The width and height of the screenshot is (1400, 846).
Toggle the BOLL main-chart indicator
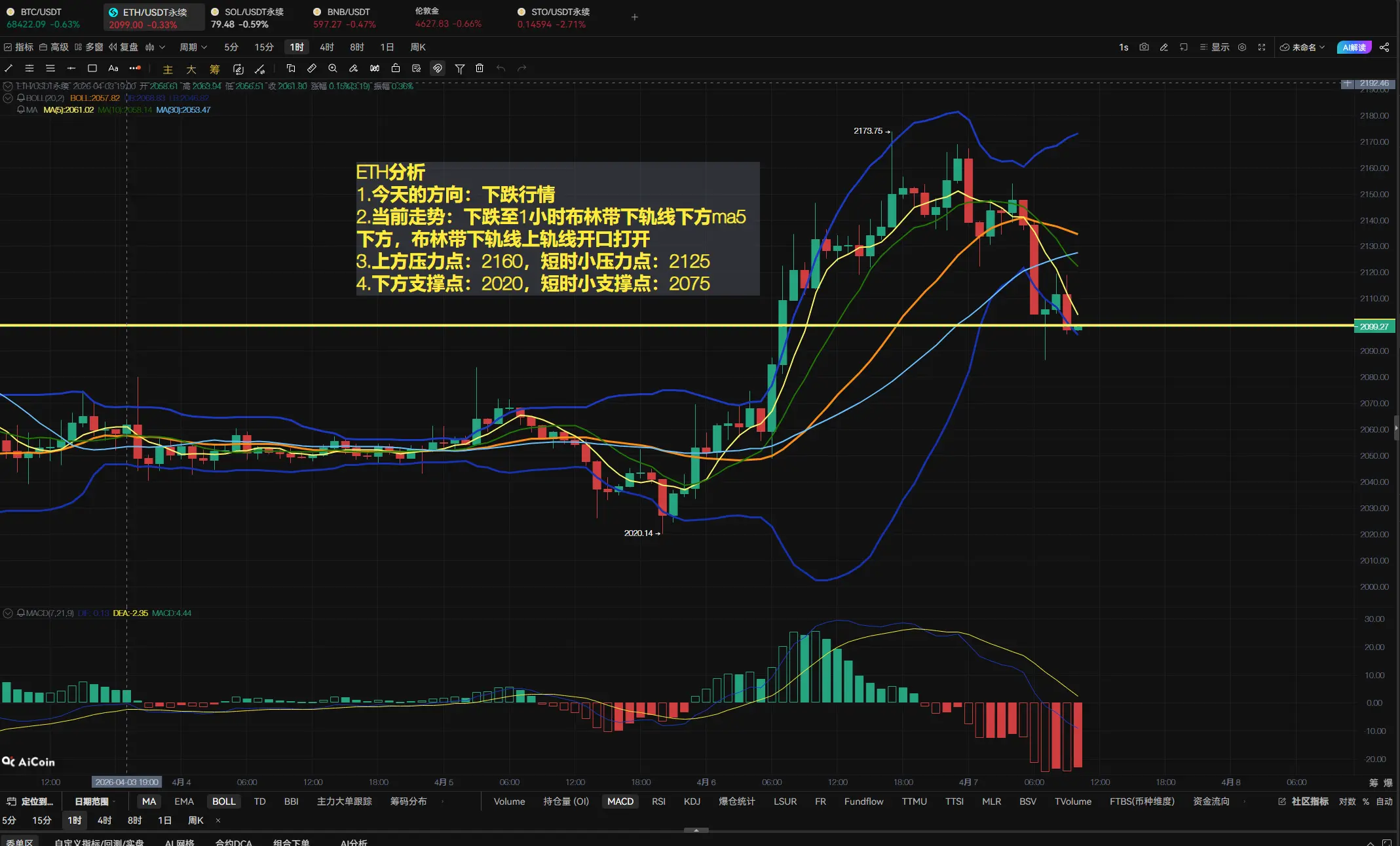tap(223, 801)
